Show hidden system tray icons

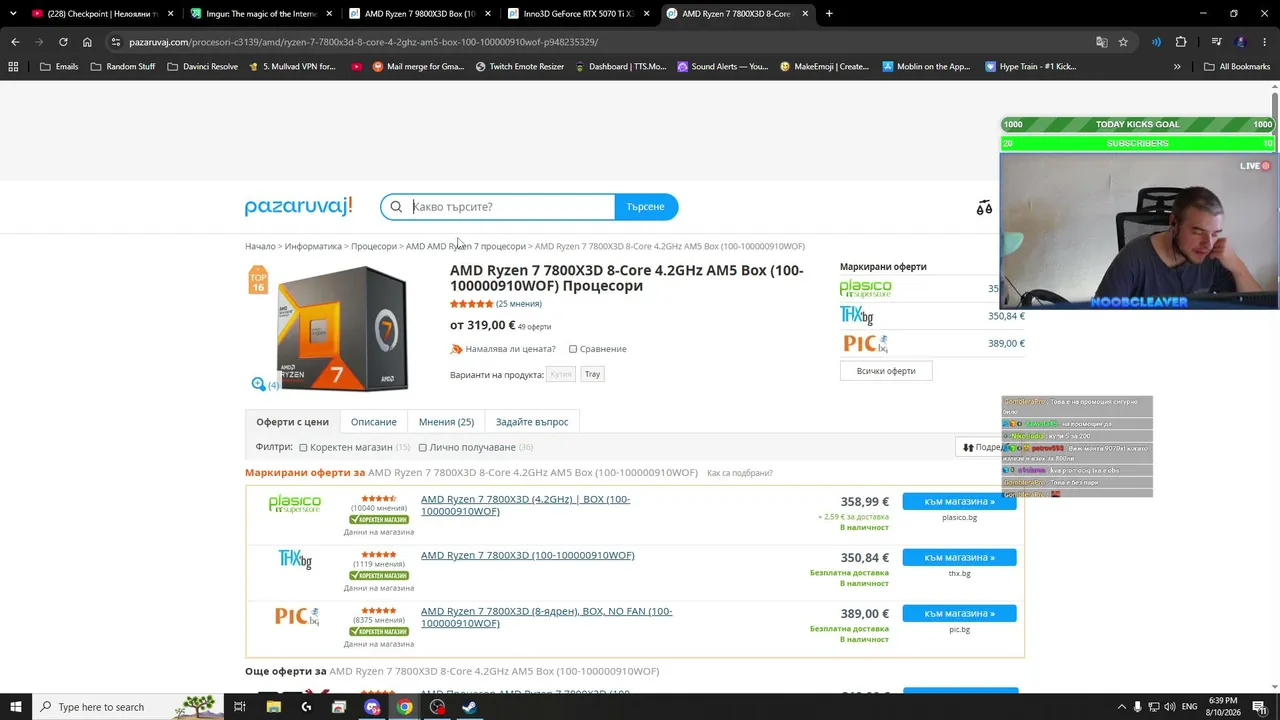coord(1121,707)
